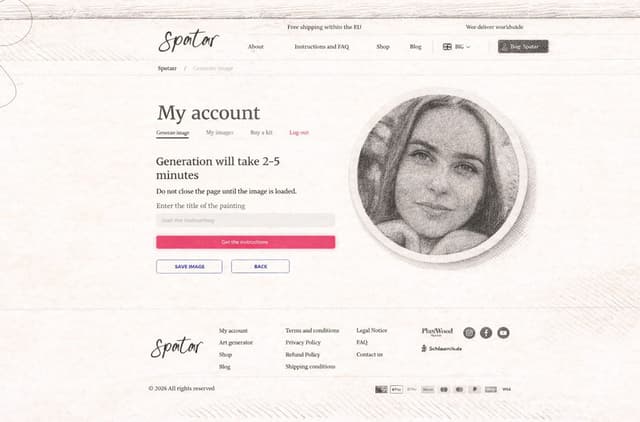Click the Log out link
Viewport: 640px width, 422px height.
pos(299,132)
